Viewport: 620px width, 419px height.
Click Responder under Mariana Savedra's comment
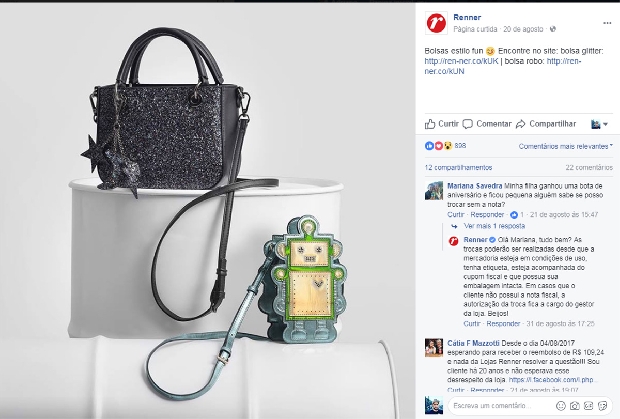click(x=487, y=215)
